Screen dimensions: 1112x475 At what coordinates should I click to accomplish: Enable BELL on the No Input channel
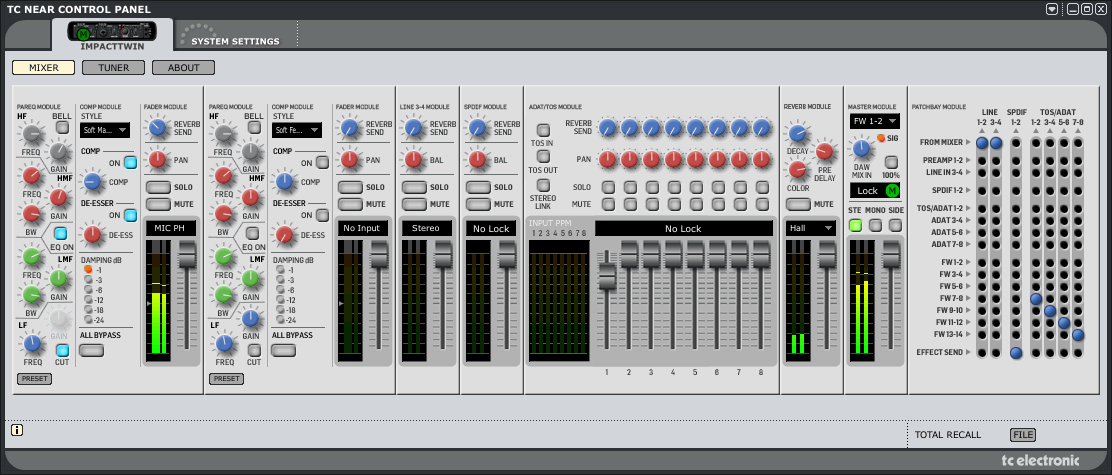coord(253,128)
